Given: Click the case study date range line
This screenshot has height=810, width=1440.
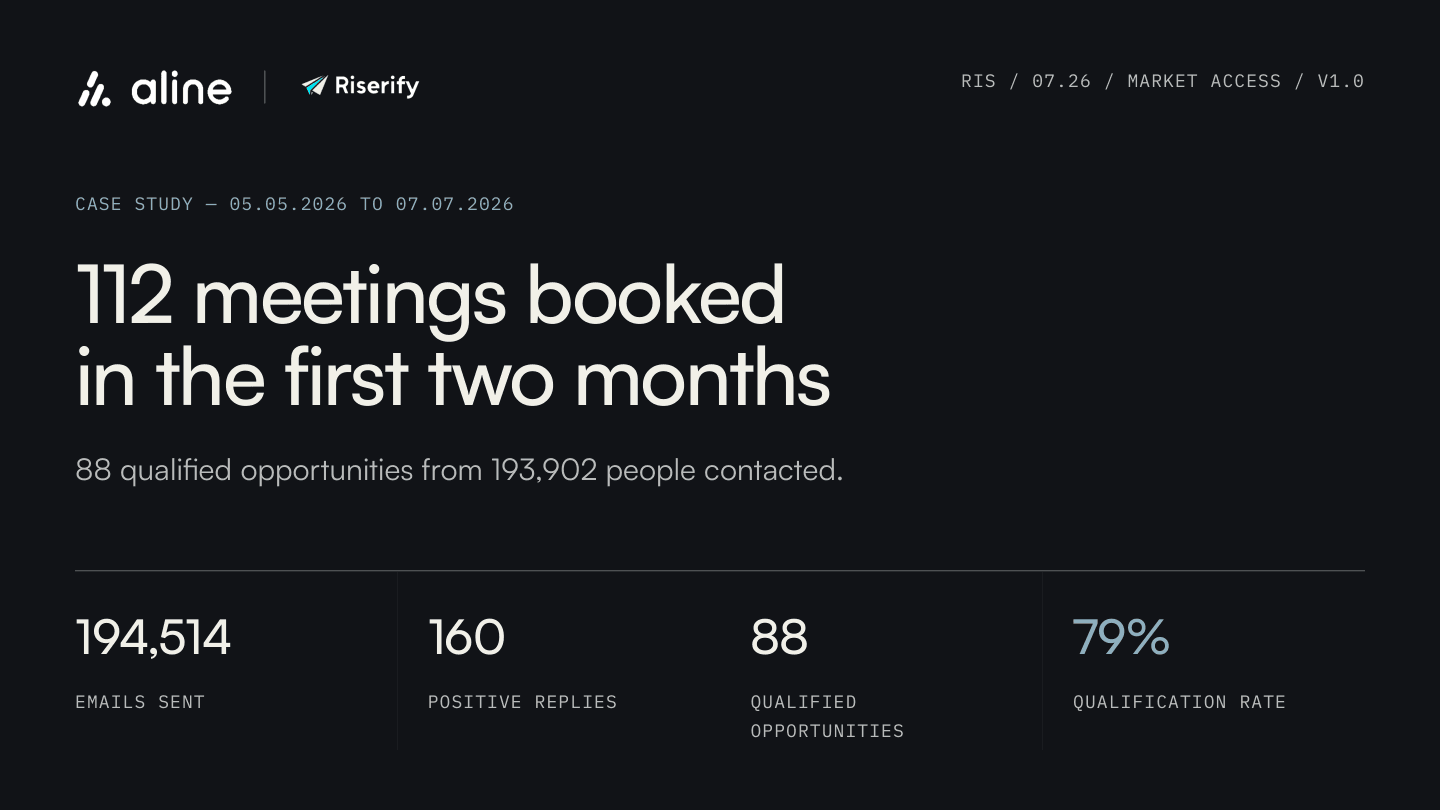Looking at the screenshot, I should coord(294,204).
